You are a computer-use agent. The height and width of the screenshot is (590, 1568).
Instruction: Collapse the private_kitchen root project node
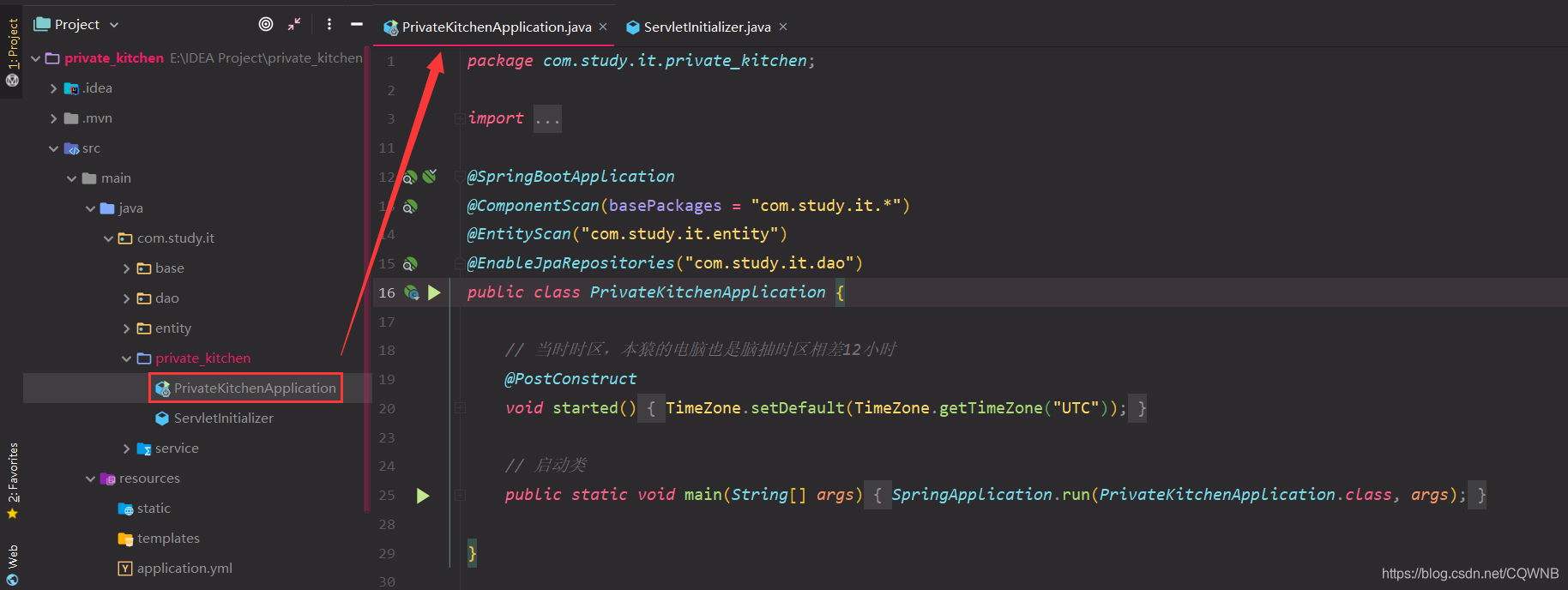click(35, 58)
